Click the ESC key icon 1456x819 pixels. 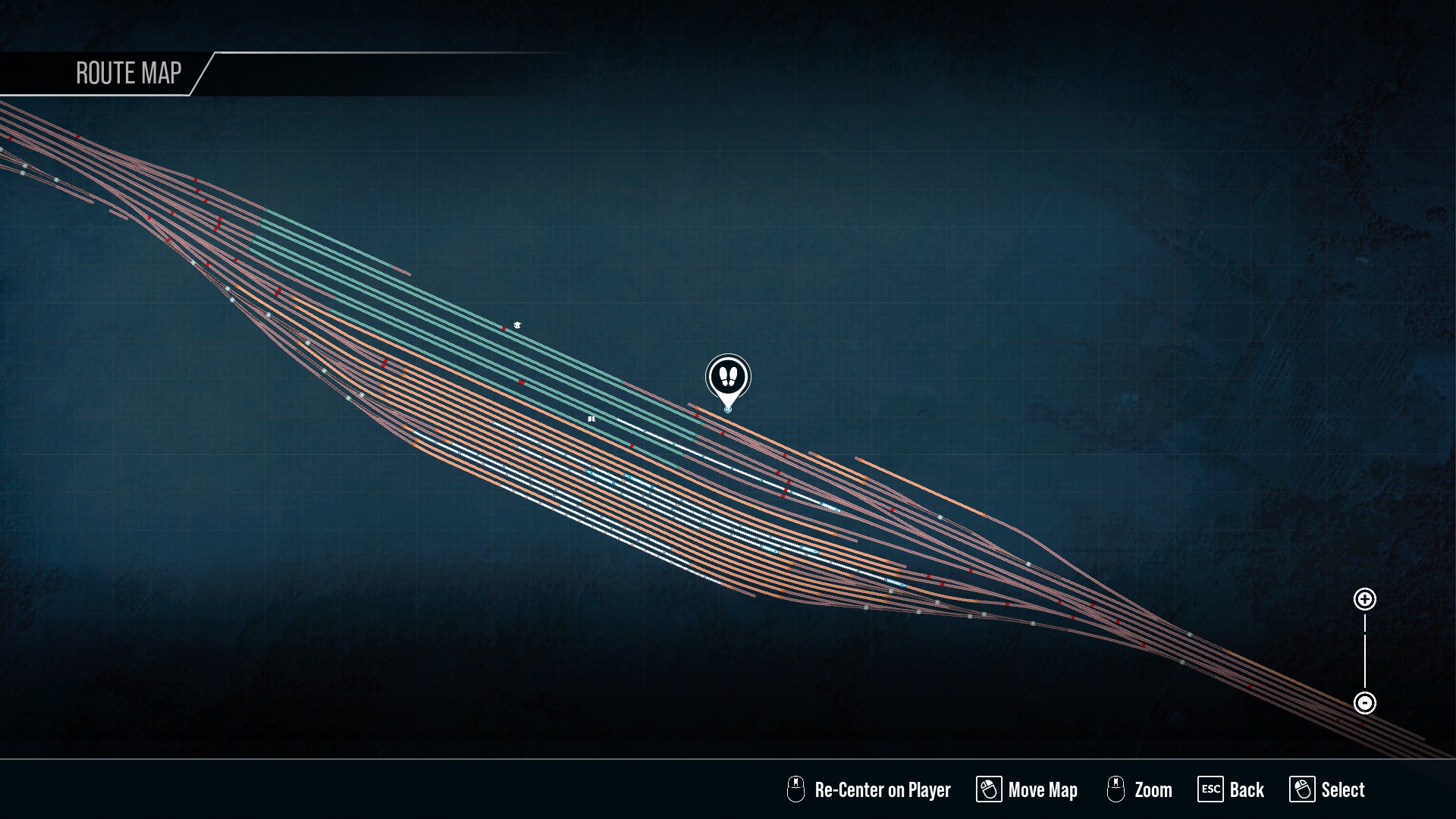pyautogui.click(x=1210, y=789)
